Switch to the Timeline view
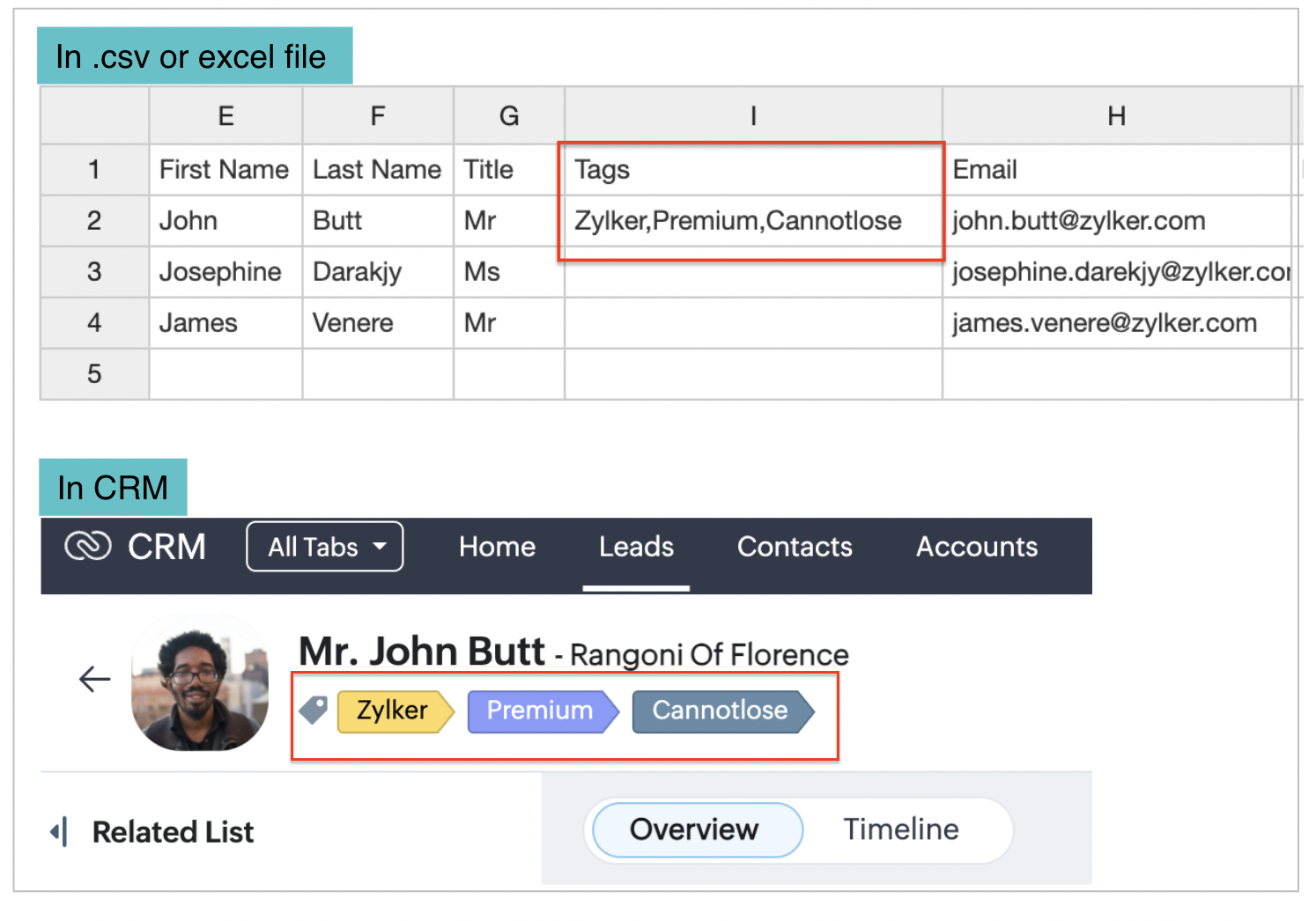Image resolution: width=1316 pixels, height=921 pixels. pos(900,829)
